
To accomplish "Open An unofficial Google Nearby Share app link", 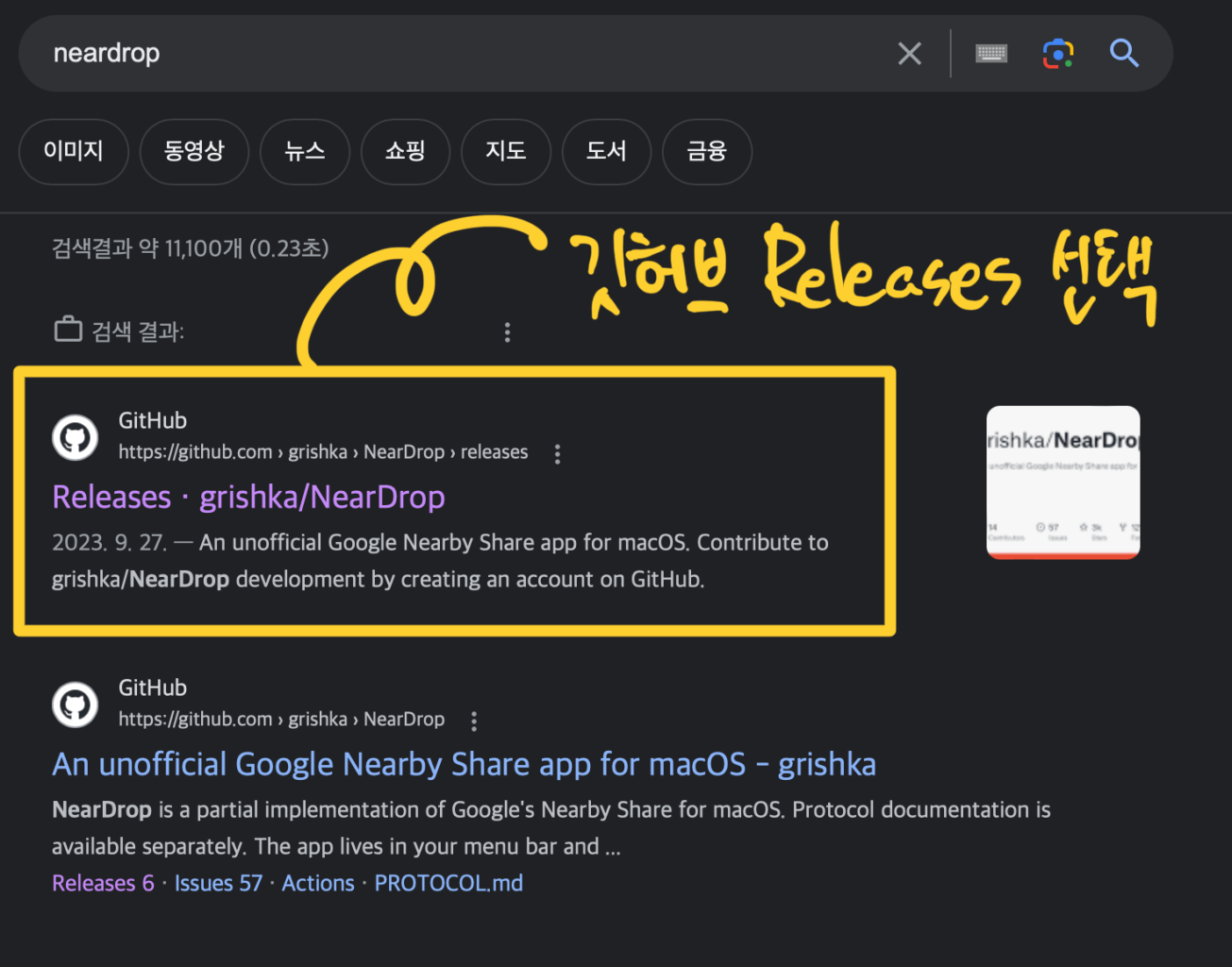I will [x=464, y=764].
